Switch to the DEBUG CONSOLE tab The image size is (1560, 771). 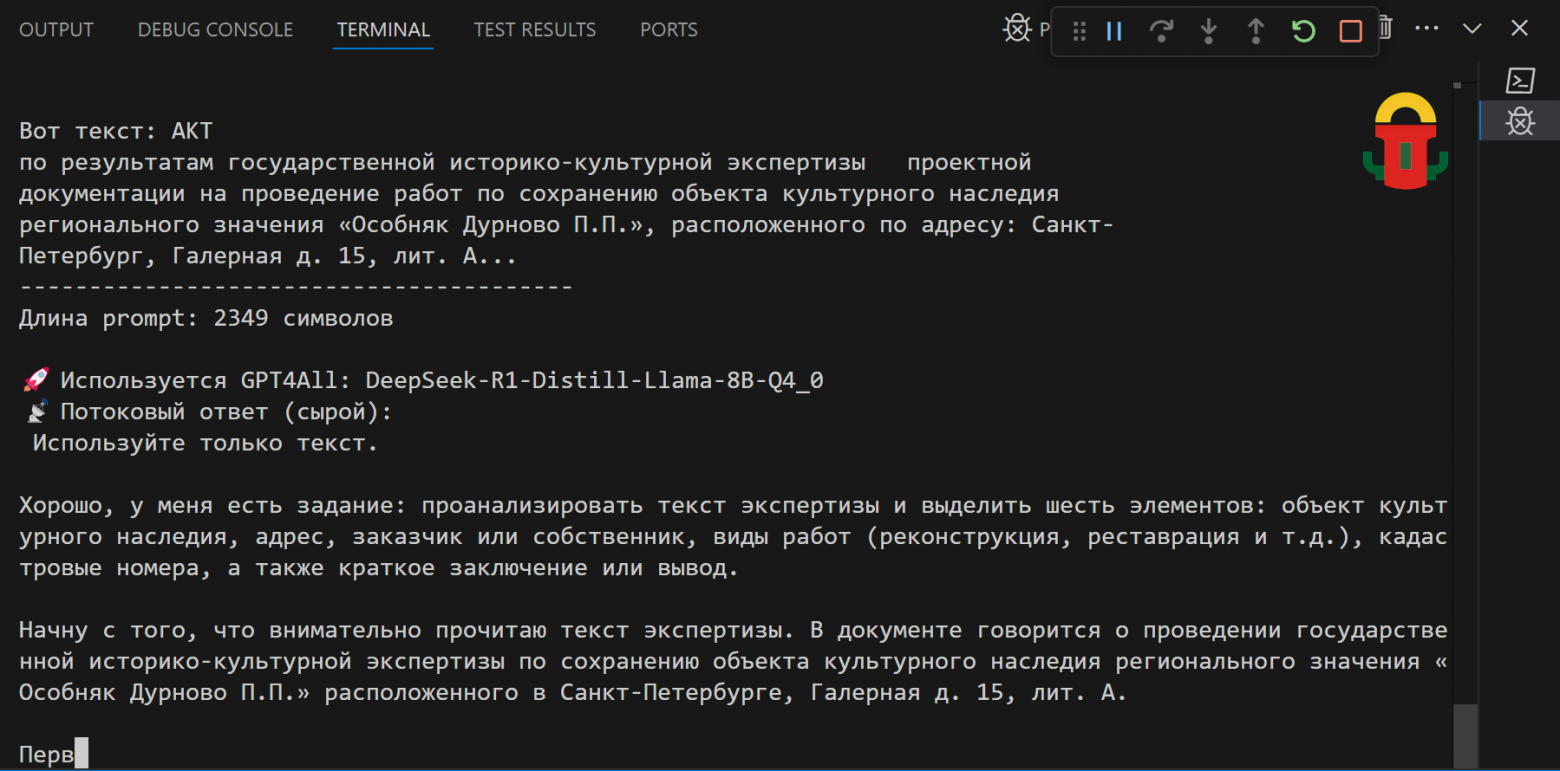215,29
